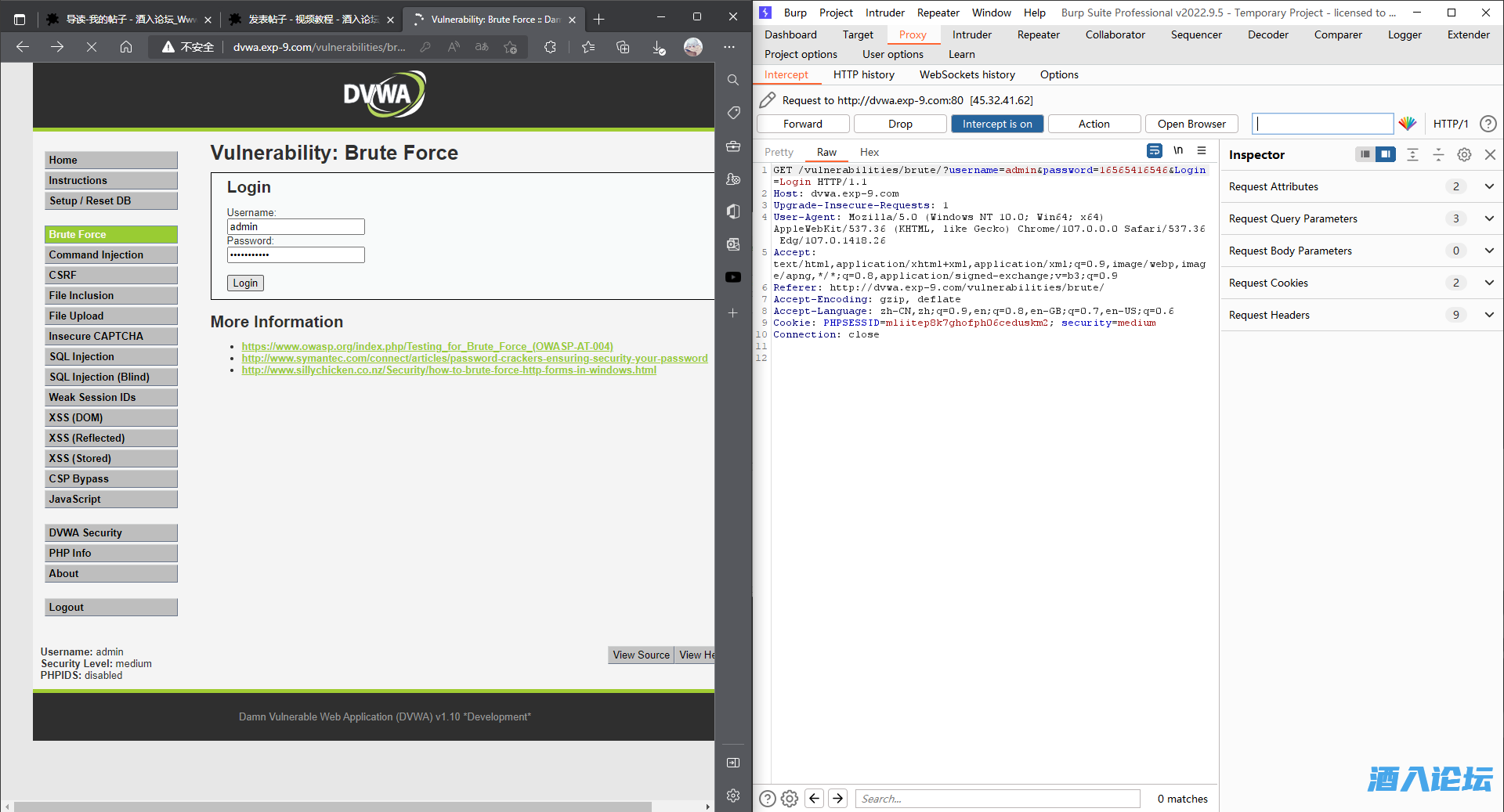Open Outlook icon in Edge sidebar
This screenshot has width=1504, height=812.
pos(733,244)
